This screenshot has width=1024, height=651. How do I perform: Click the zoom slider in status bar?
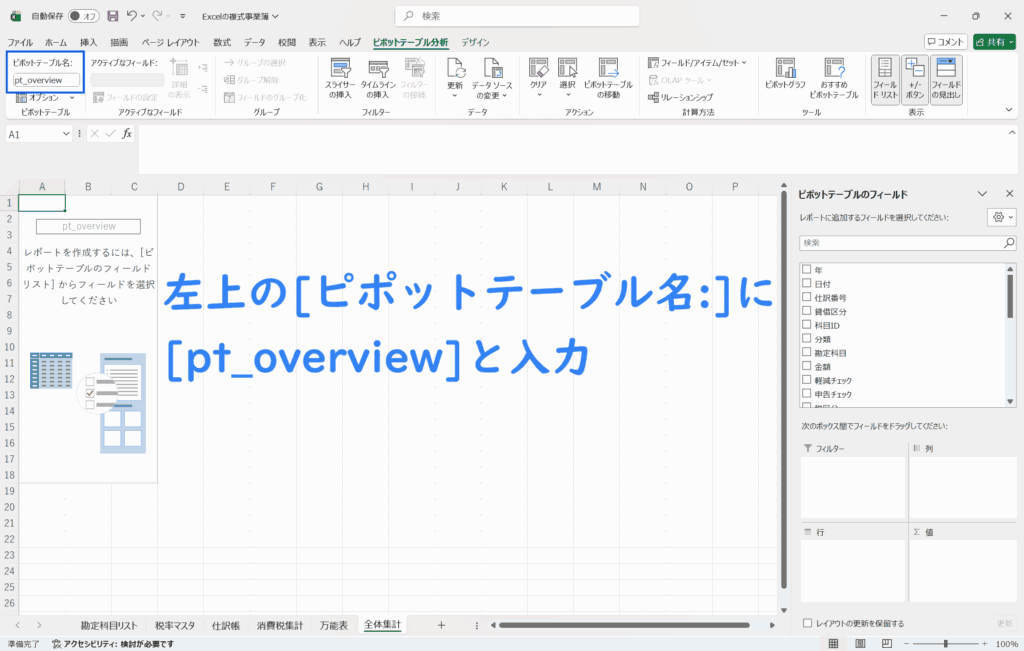[946, 644]
